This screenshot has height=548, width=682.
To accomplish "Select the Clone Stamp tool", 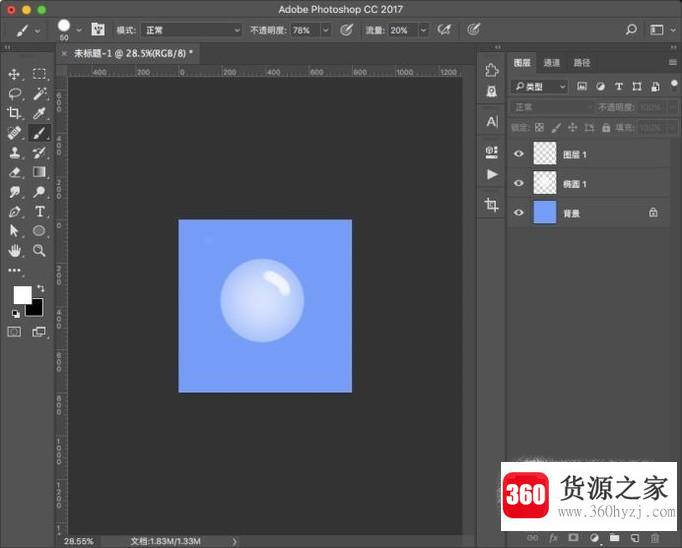I will click(x=14, y=152).
